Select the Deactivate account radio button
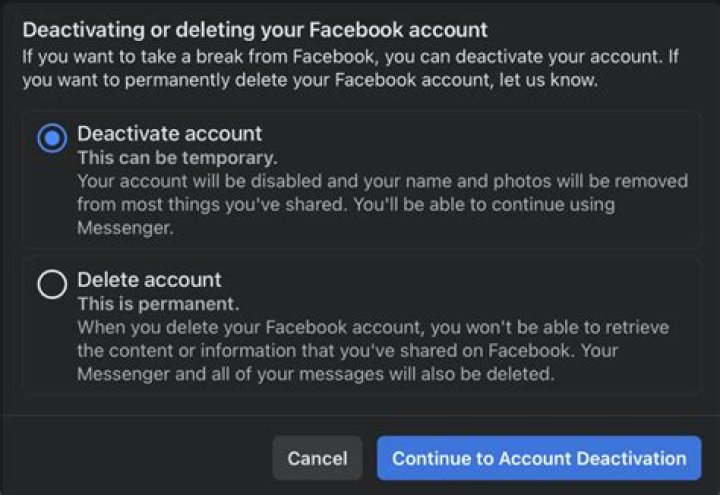This screenshot has width=720, height=495. click(52, 138)
